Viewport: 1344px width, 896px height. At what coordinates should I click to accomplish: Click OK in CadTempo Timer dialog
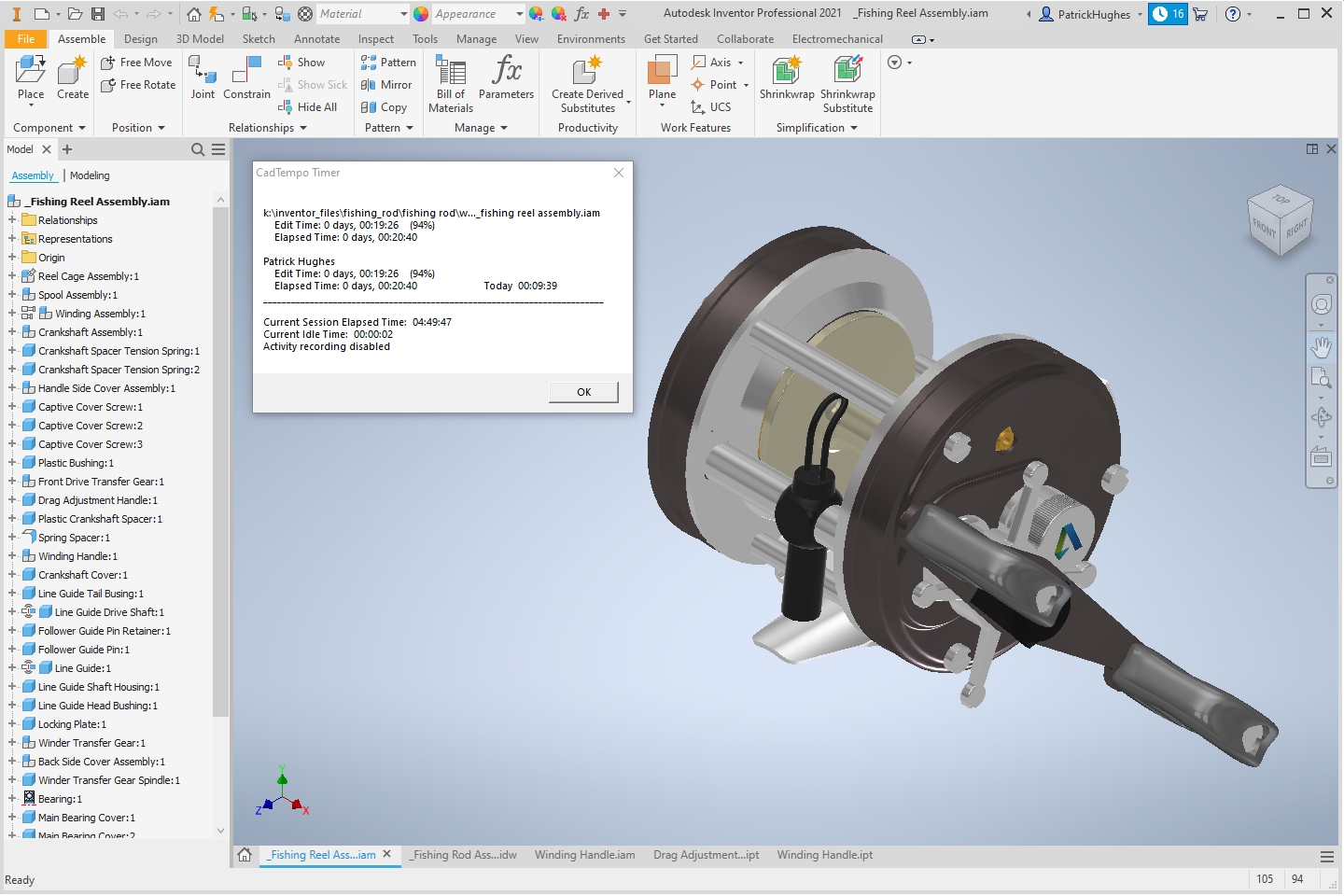(583, 392)
